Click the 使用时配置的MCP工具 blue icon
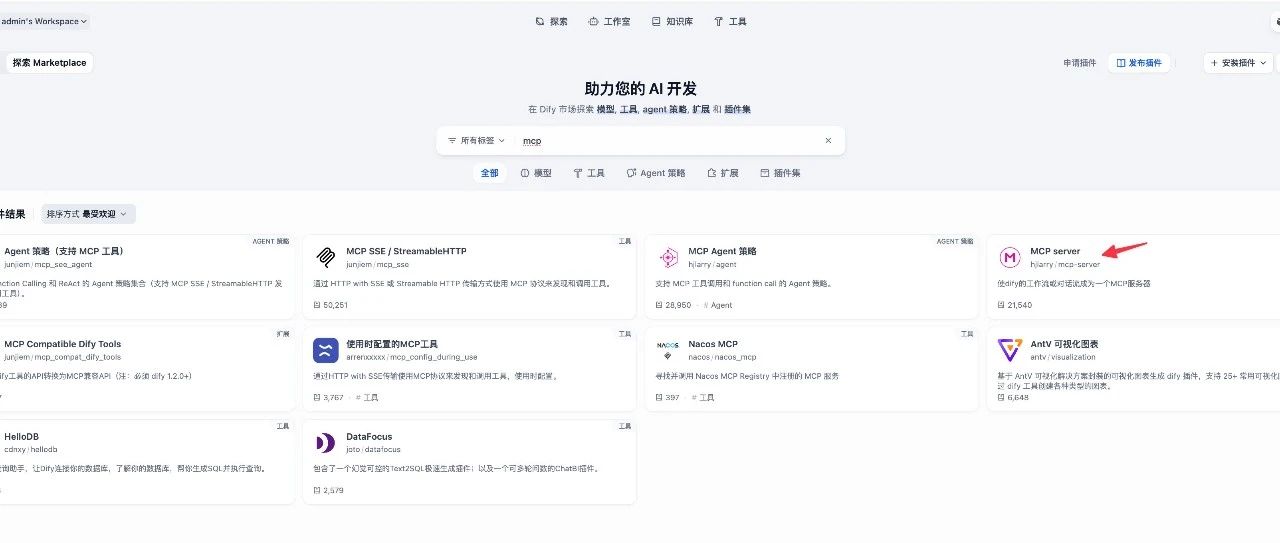Viewport: 1280px width, 543px height. pyautogui.click(x=325, y=350)
